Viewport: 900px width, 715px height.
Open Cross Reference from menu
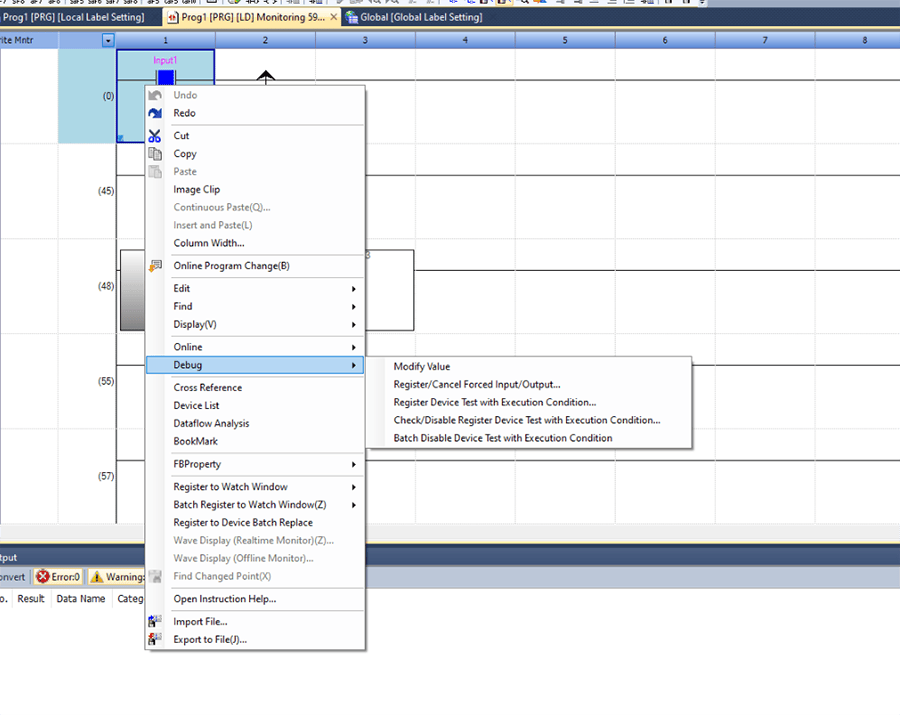tap(255, 388)
